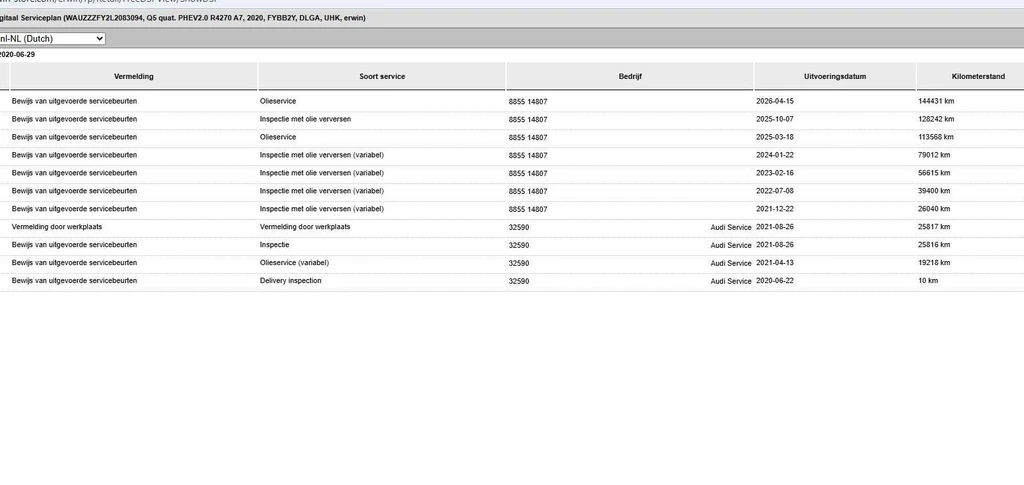Select the Bewijs van uitgevoerde servicebeurten cell dated 2026-04-15
1024x485 pixels.
pyautogui.click(x=74, y=101)
